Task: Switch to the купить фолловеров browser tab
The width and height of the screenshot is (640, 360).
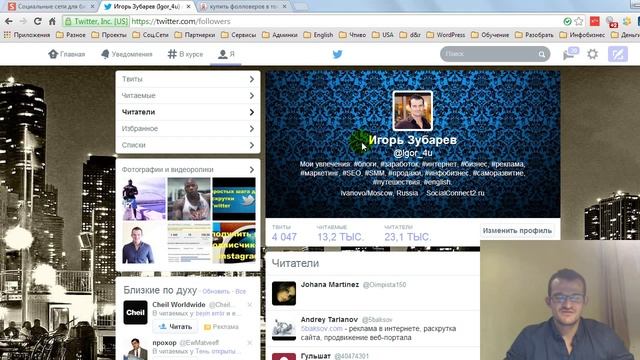Action: 244,7
